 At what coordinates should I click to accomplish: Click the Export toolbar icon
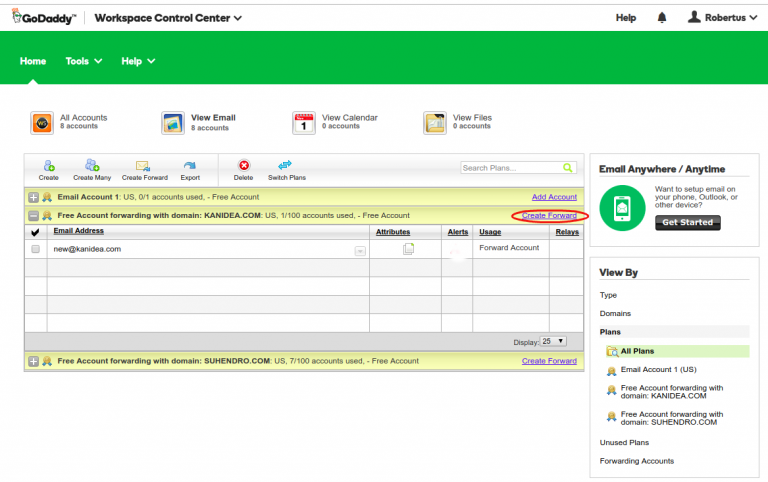click(x=190, y=166)
